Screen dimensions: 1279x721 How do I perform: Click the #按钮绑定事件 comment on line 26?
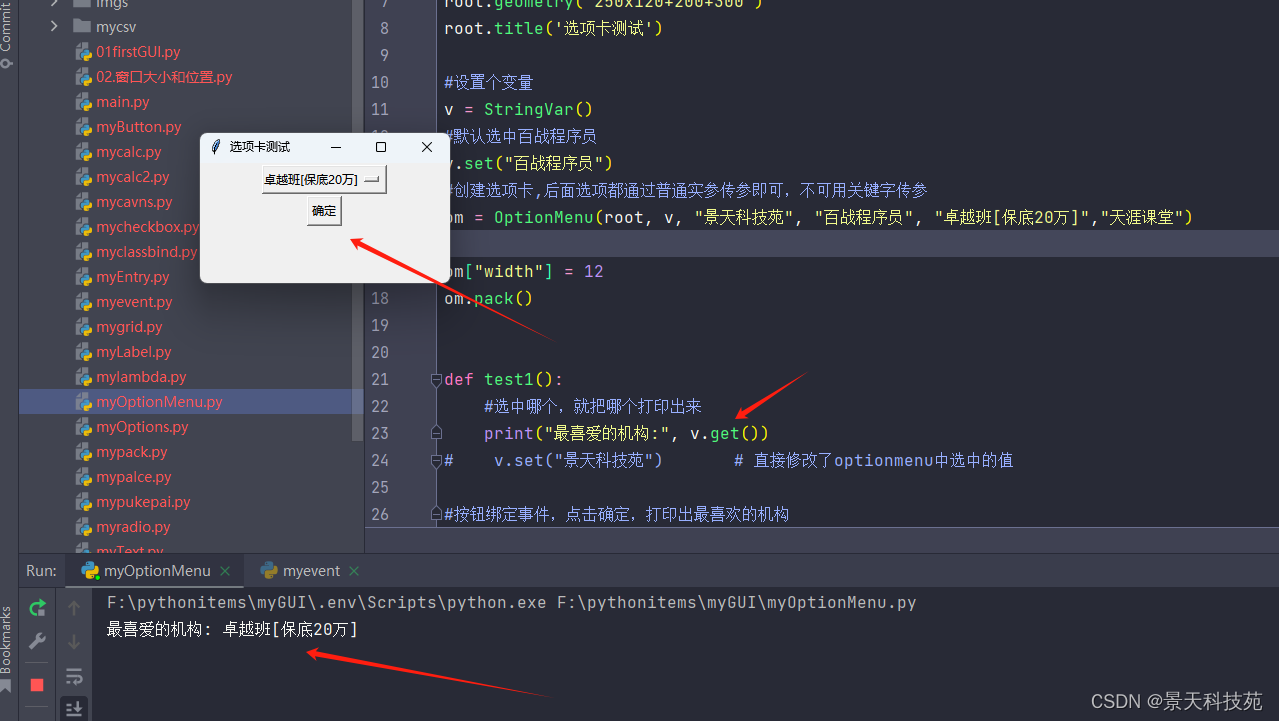[x=616, y=514]
